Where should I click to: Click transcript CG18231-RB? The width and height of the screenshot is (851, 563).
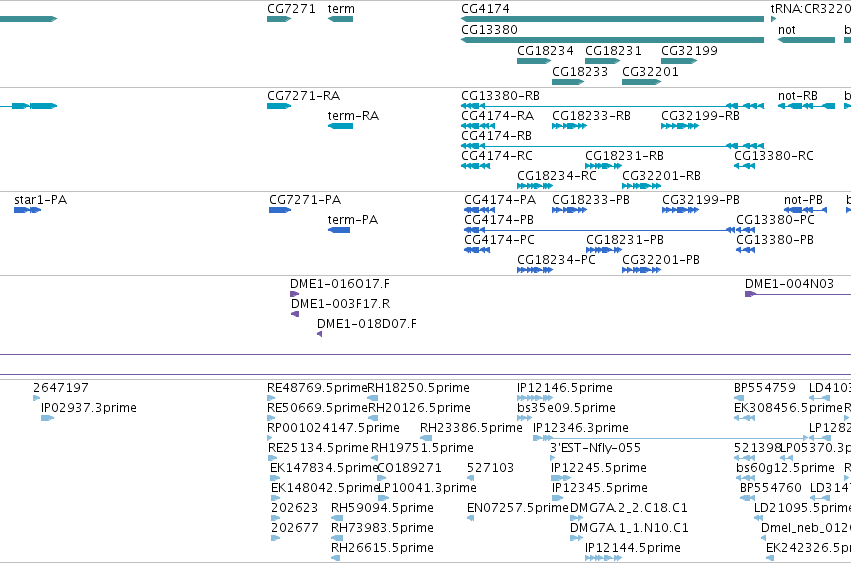[x=624, y=156]
